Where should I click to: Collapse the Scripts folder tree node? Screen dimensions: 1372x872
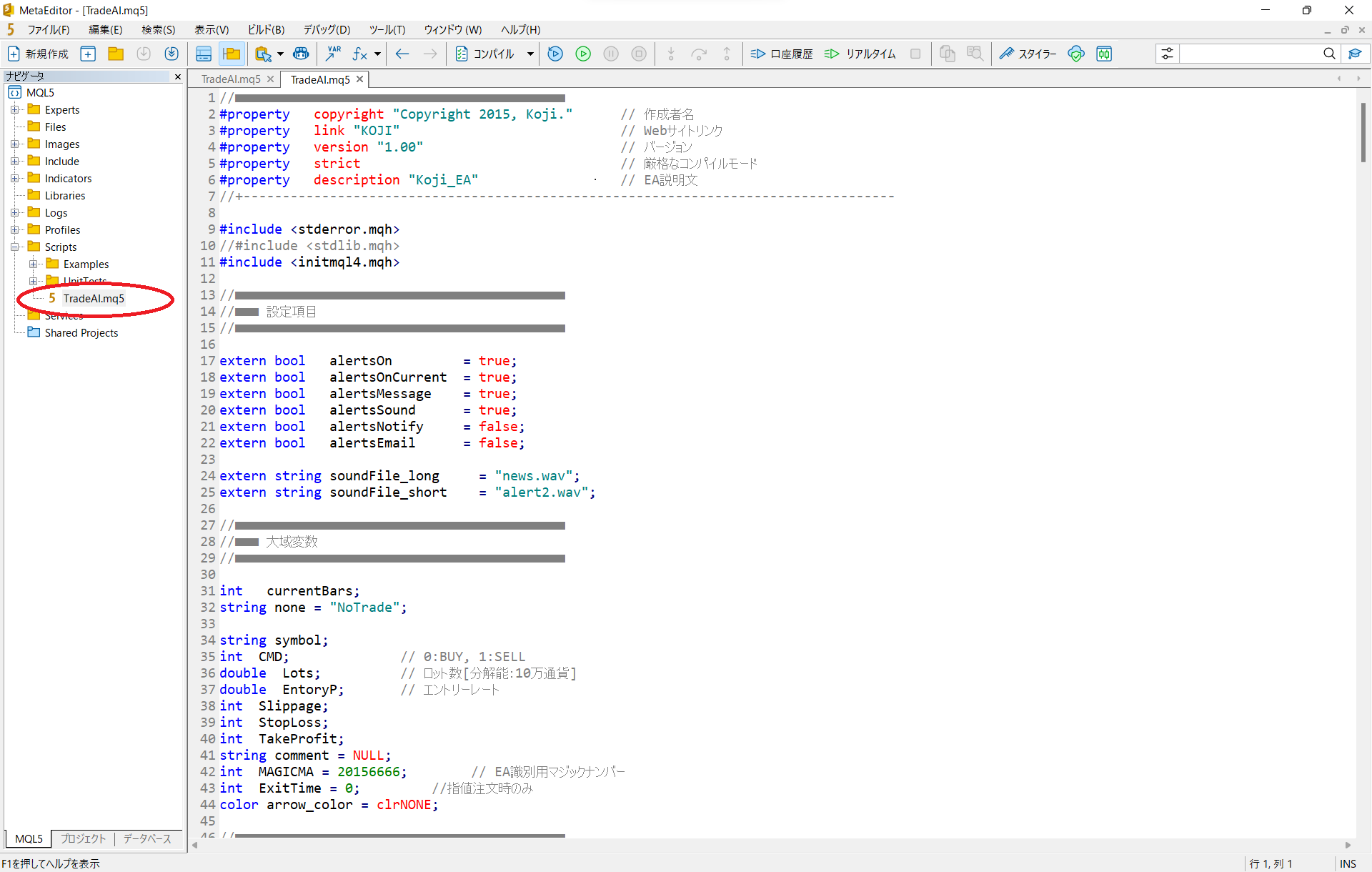tap(14, 247)
